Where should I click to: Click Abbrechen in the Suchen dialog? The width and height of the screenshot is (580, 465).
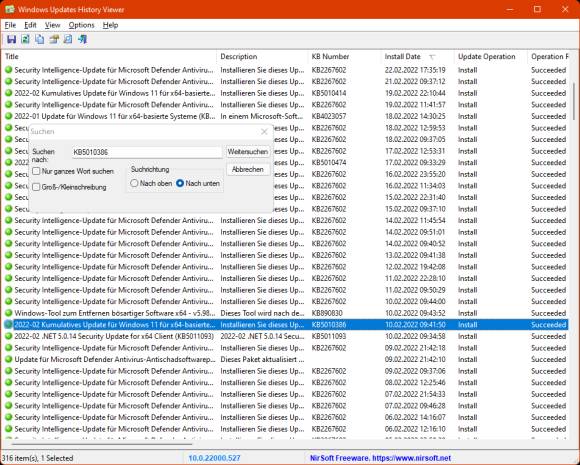click(x=247, y=169)
